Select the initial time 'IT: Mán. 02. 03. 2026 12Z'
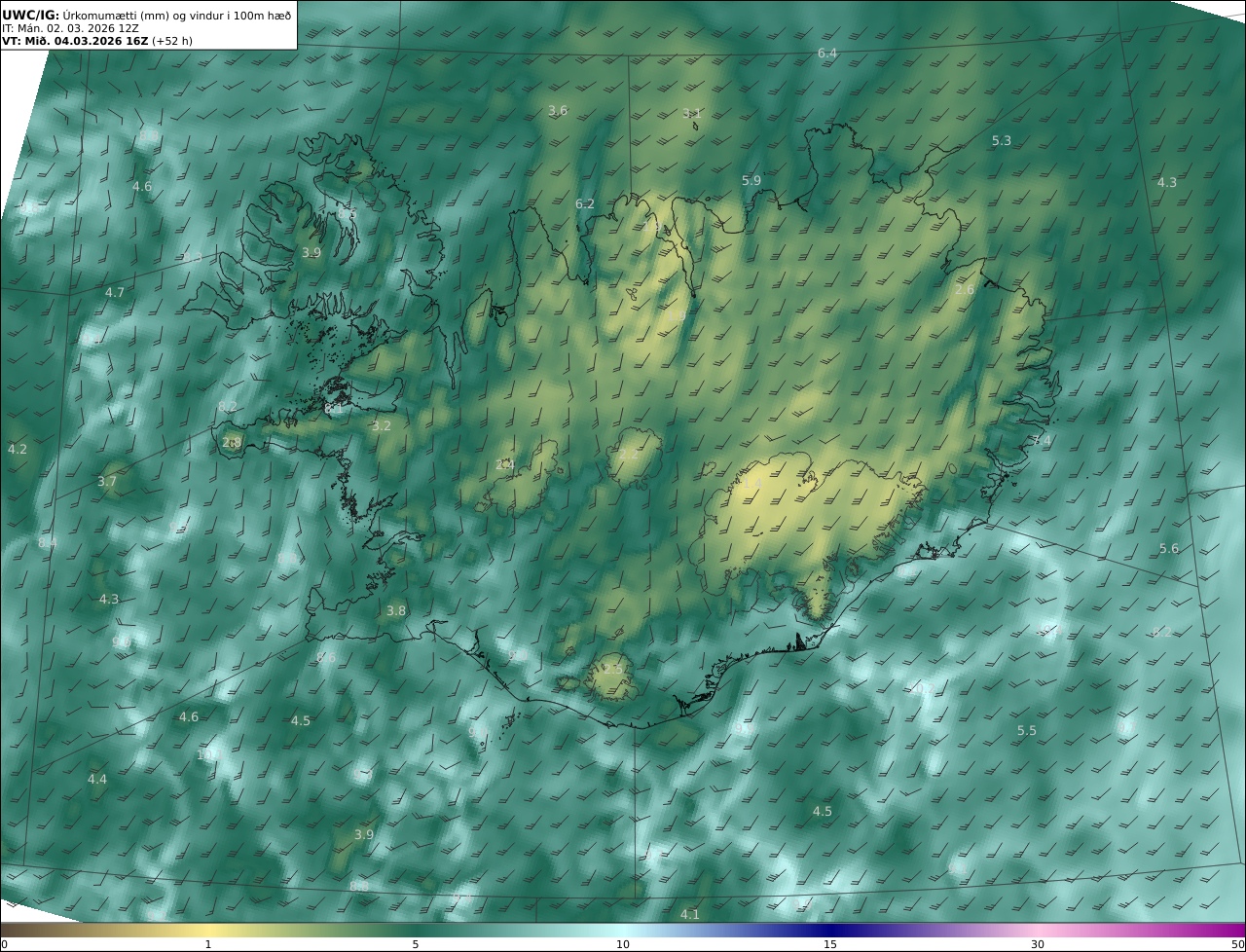The height and width of the screenshot is (952, 1246). 70,28
